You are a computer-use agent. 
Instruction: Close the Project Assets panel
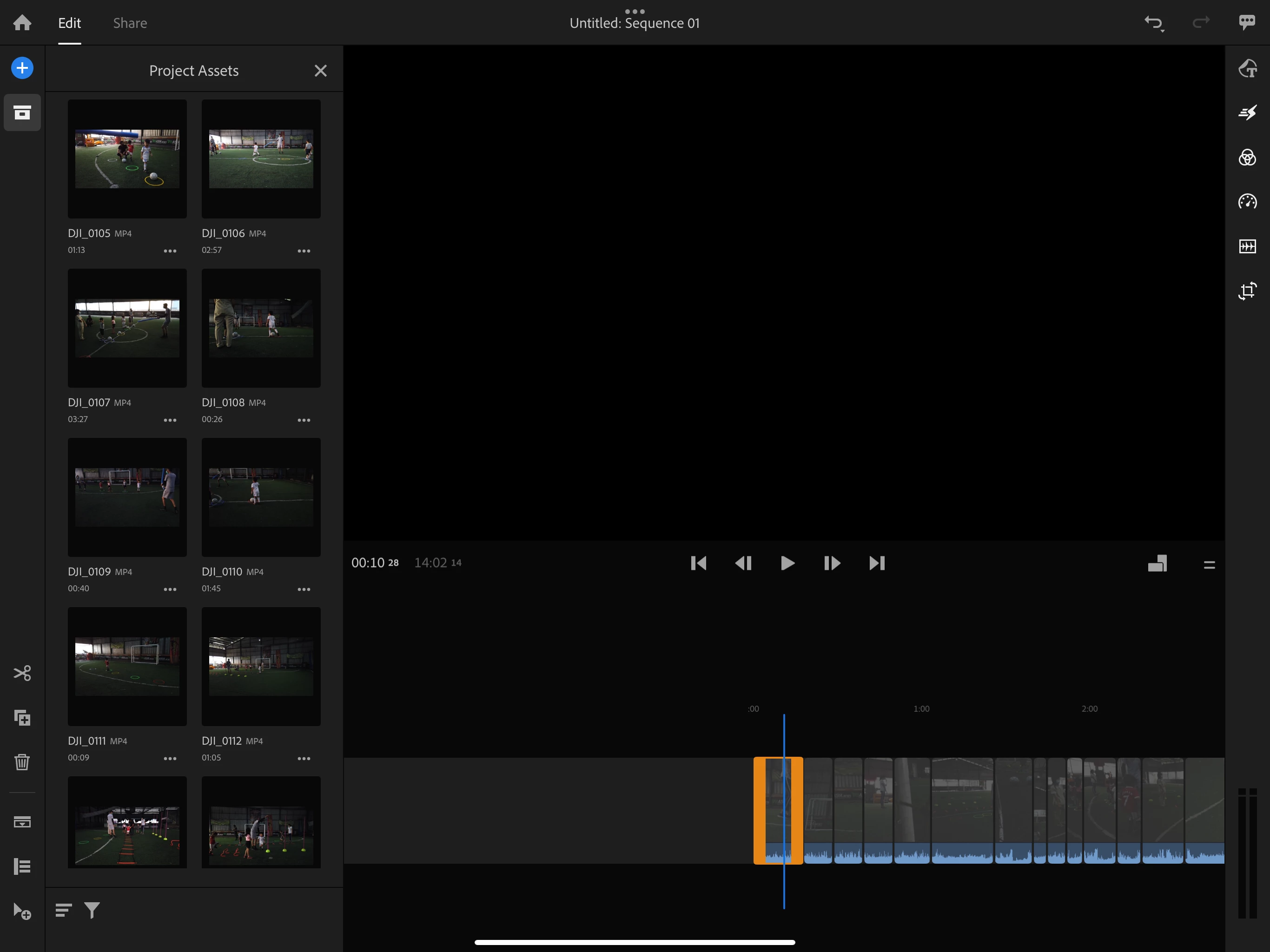tap(320, 71)
